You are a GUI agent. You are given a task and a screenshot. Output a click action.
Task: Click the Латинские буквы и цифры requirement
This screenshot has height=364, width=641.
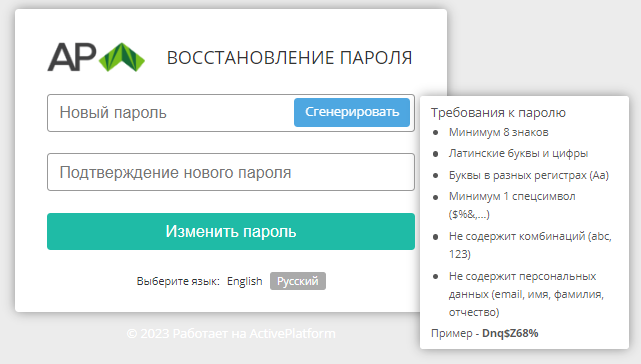click(518, 153)
